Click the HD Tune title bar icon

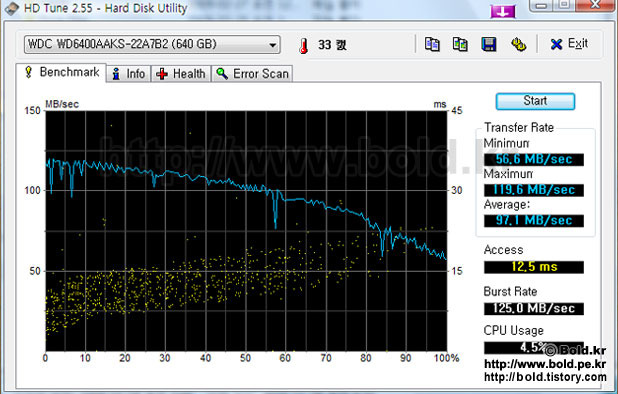coord(11,8)
